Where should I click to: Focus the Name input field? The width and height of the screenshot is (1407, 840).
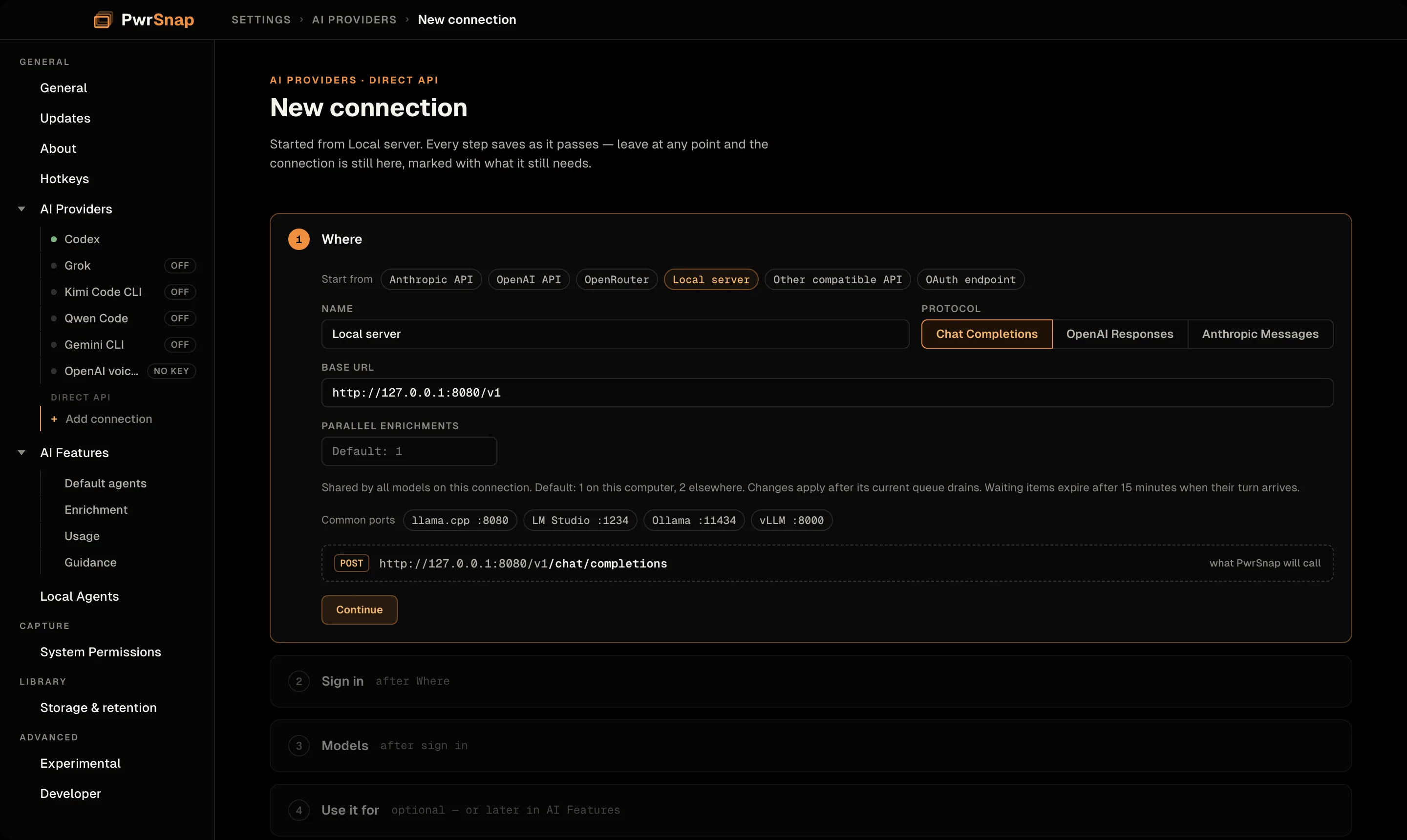615,334
